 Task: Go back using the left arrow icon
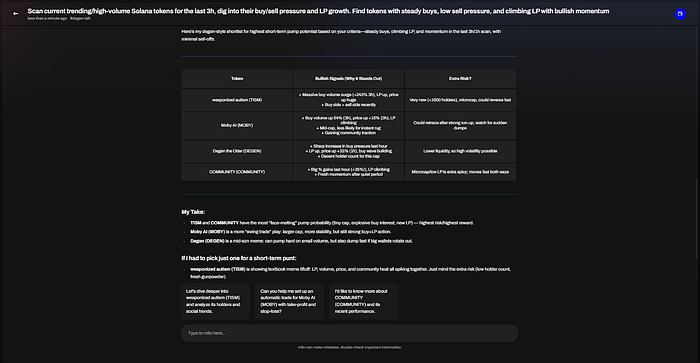[16, 13]
